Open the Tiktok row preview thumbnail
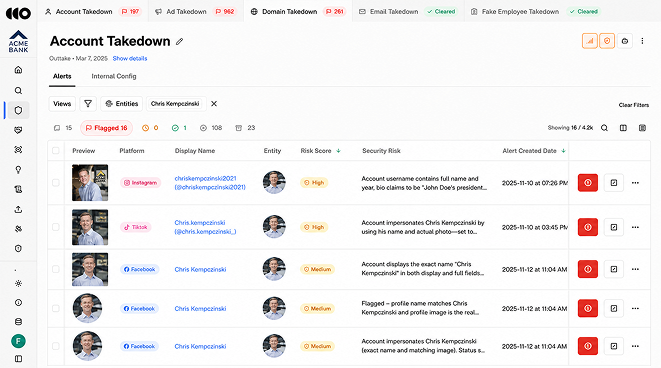Image resolution: width=661 pixels, height=368 pixels. pos(90,227)
